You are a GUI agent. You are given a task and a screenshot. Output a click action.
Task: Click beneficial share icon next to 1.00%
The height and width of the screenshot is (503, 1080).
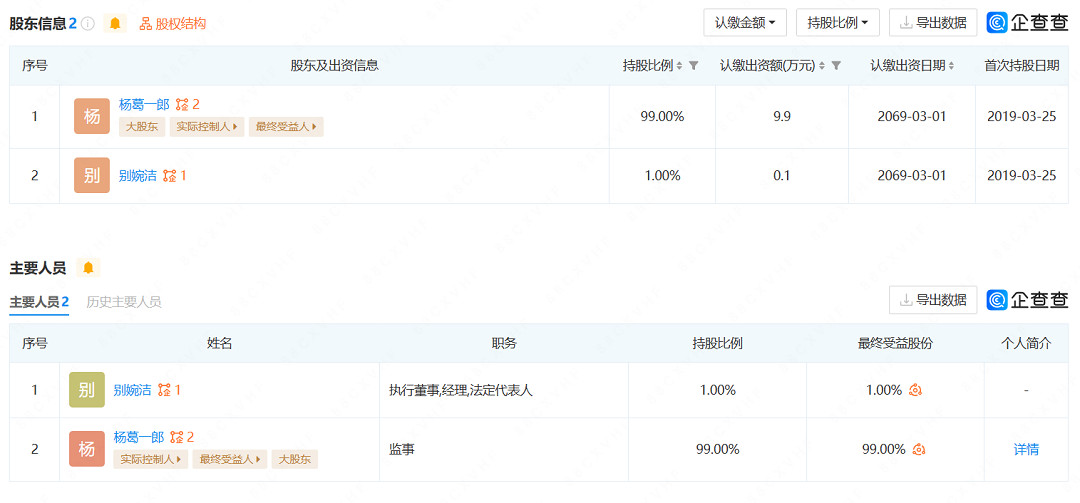[x=915, y=390]
